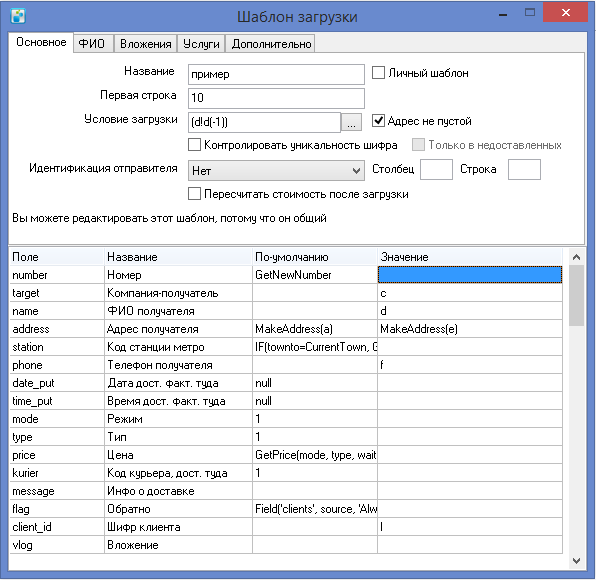Minimize the Шаблон загрузки window

point(503,13)
